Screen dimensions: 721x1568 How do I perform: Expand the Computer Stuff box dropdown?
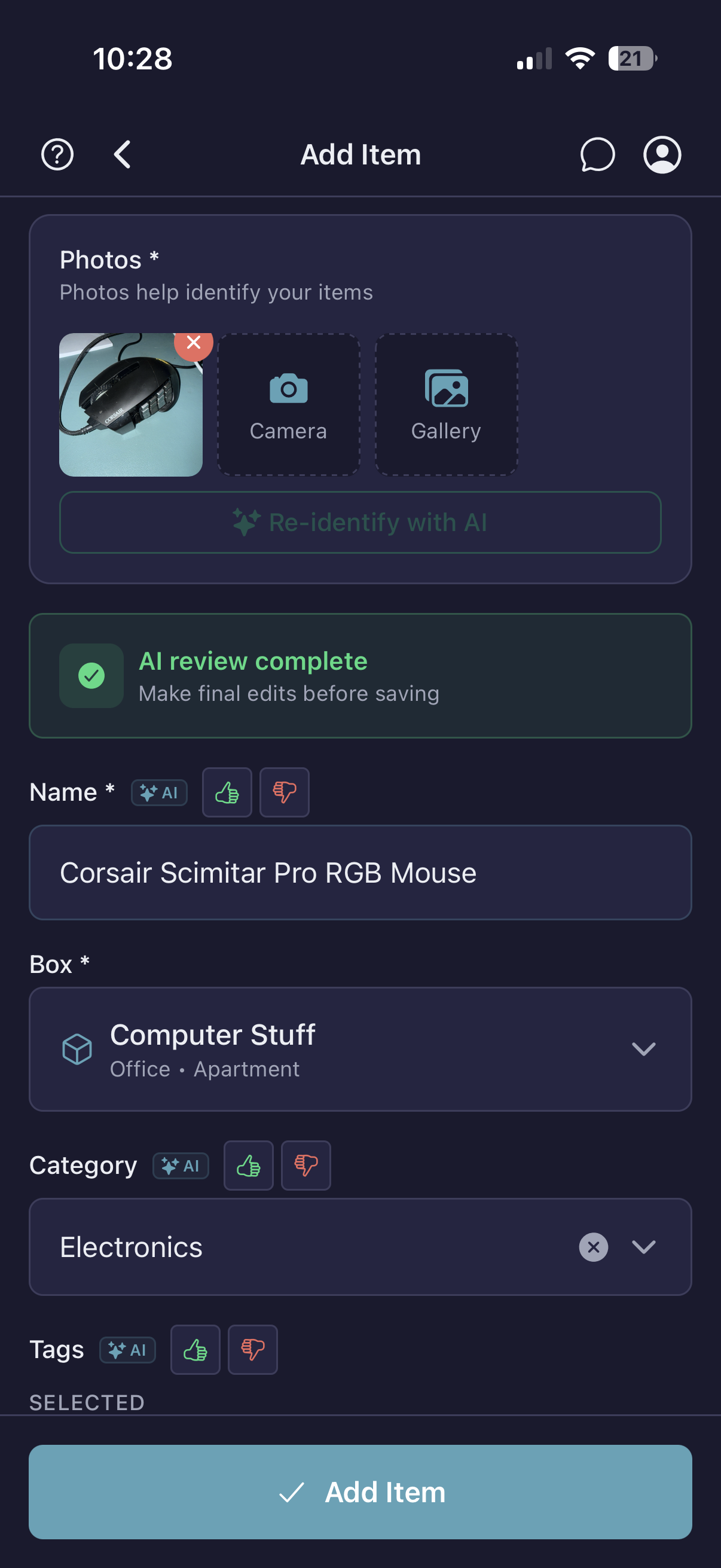click(x=643, y=1048)
